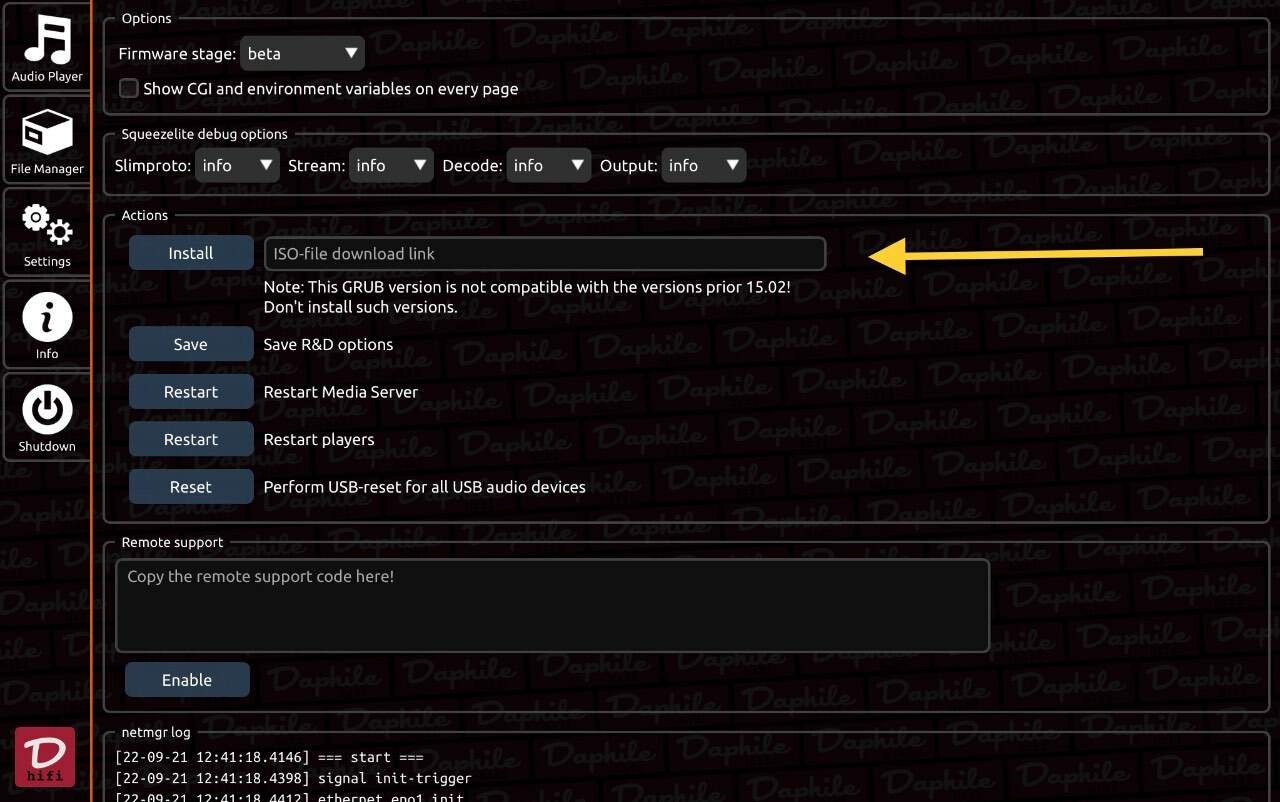
Task: Click the GRUB version compatibility note
Action: click(527, 297)
